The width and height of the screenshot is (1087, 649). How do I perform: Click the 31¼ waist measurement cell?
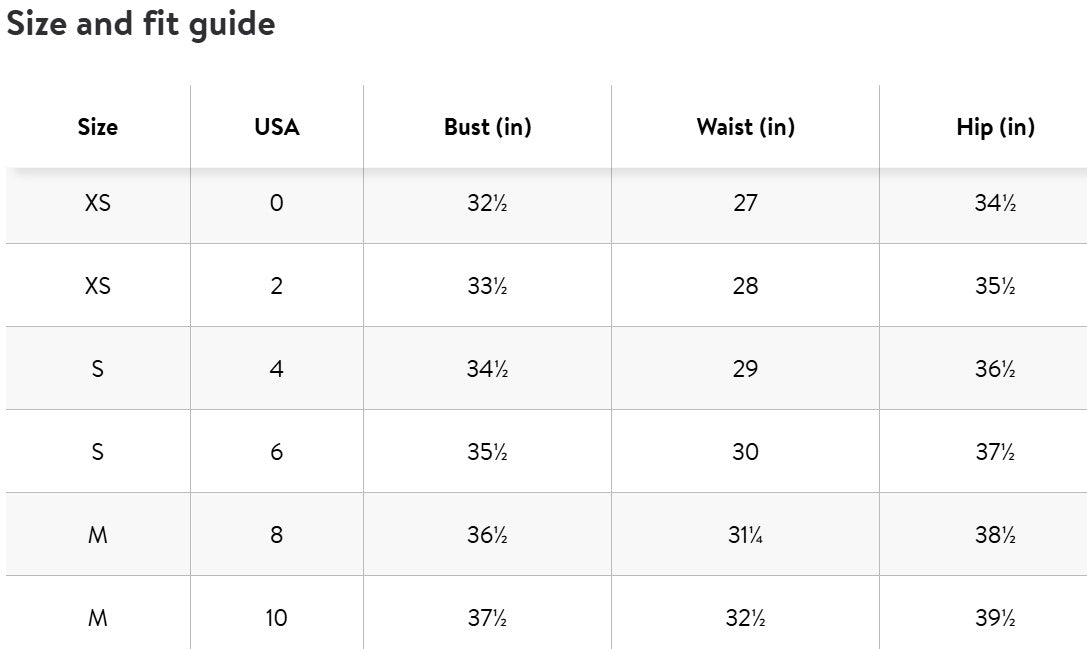click(745, 535)
